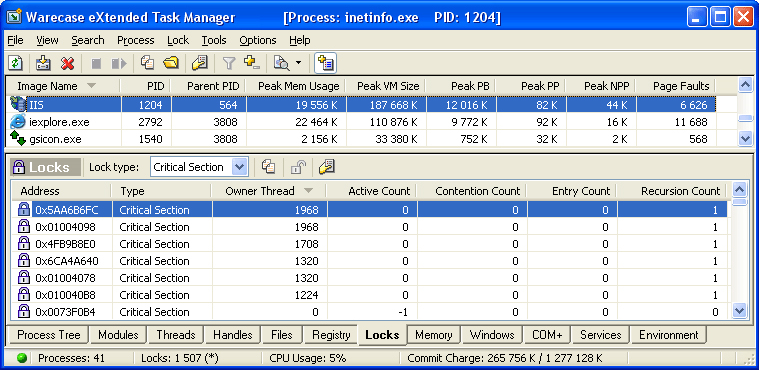Select the iexplore.exe process row

[362, 122]
